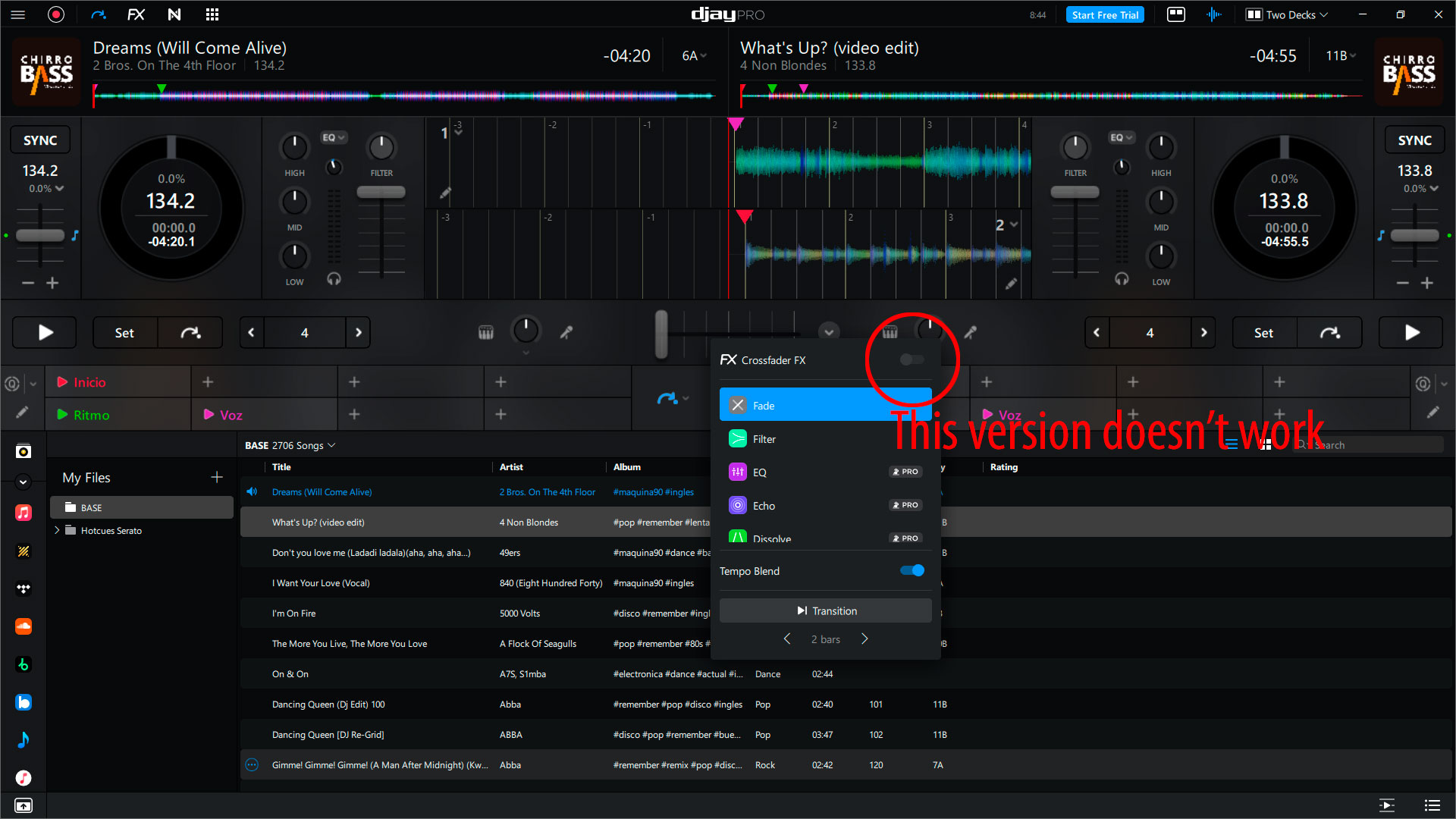Image resolution: width=1456 pixels, height=819 pixels.
Task: Select the Filter crossfader effect
Action: (x=764, y=439)
